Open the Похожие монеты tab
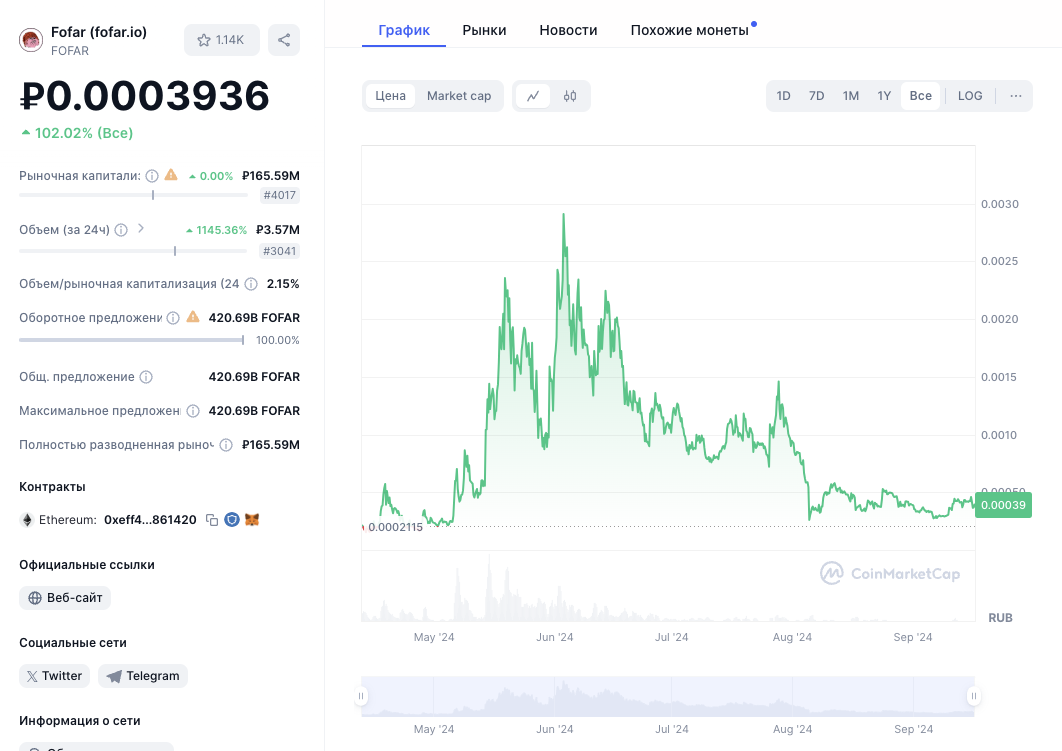The width and height of the screenshot is (1062, 751). pos(689,30)
